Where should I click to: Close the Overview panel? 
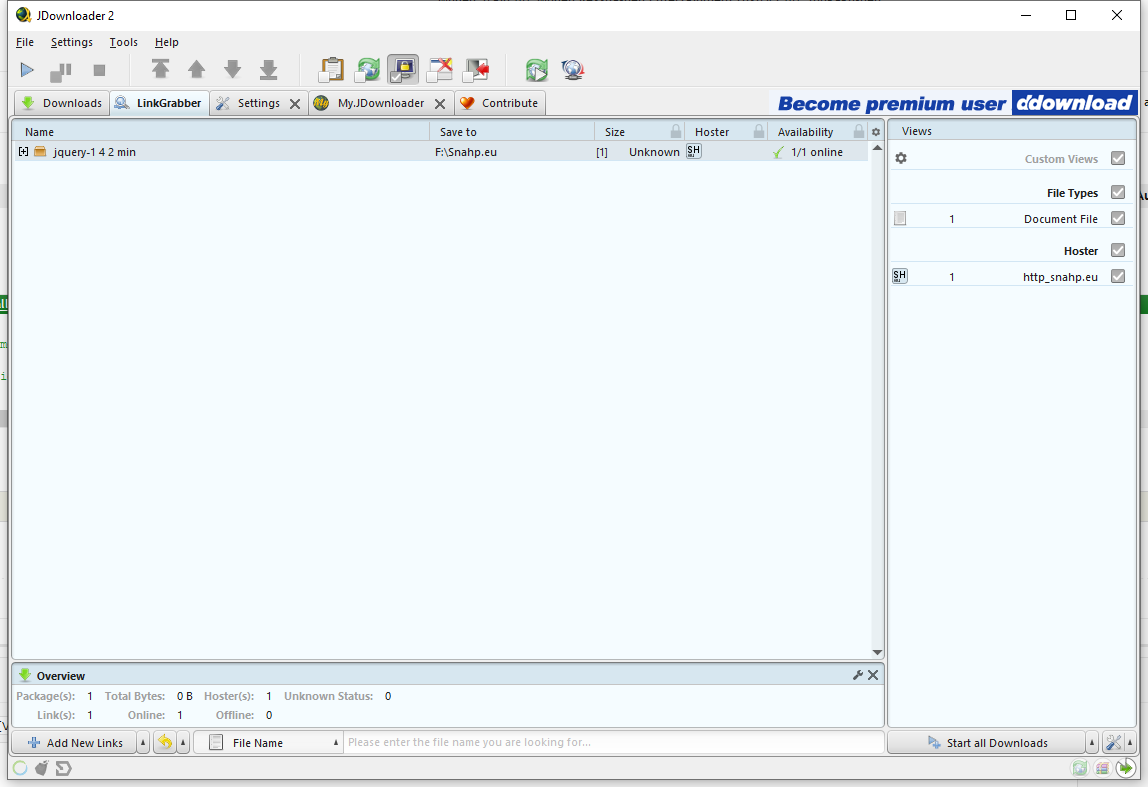(873, 675)
